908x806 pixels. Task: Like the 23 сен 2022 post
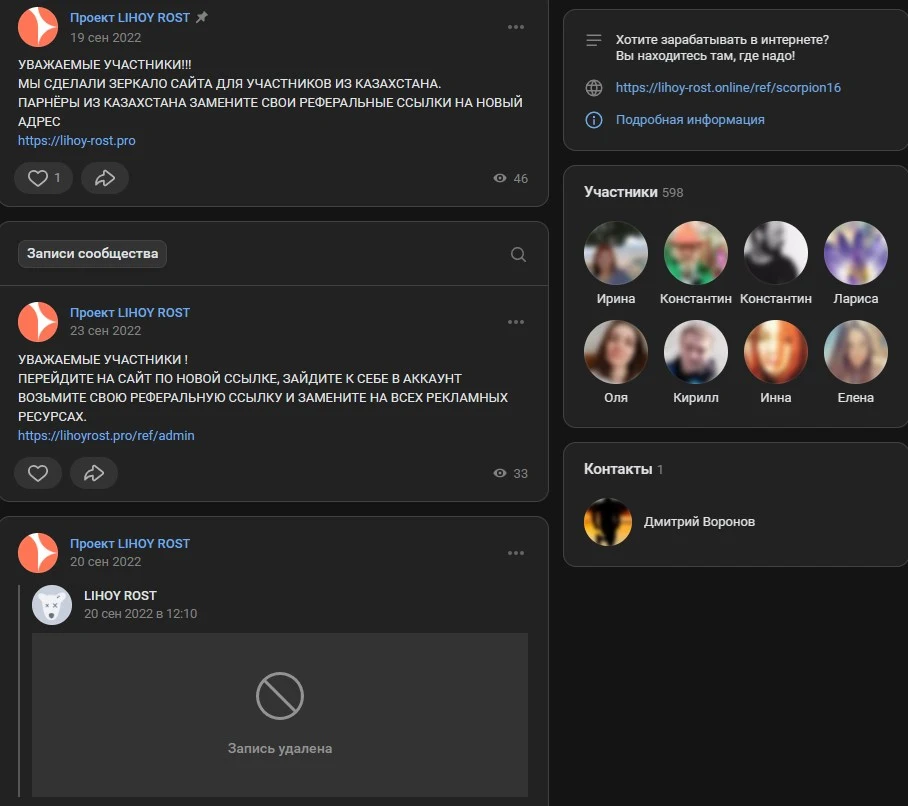38,473
